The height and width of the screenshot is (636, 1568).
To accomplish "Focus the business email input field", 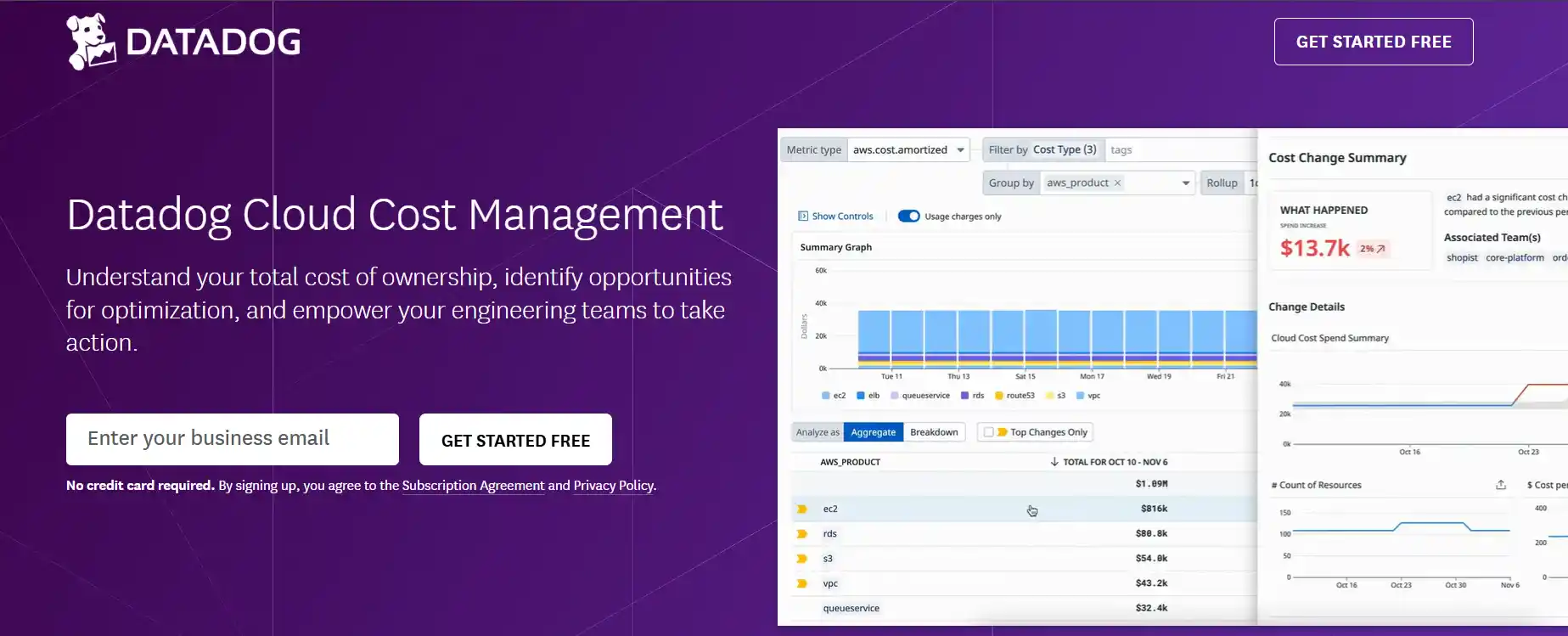I will pyautogui.click(x=233, y=439).
